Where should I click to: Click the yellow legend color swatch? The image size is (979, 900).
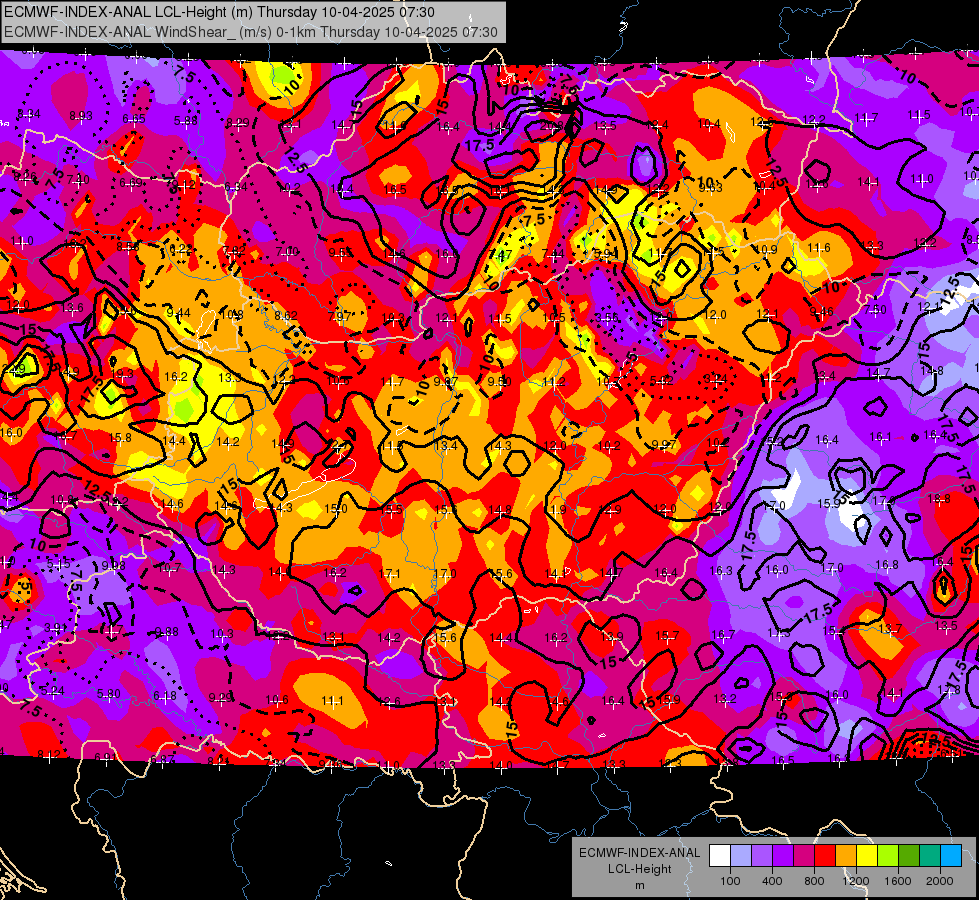pyautogui.click(x=867, y=856)
